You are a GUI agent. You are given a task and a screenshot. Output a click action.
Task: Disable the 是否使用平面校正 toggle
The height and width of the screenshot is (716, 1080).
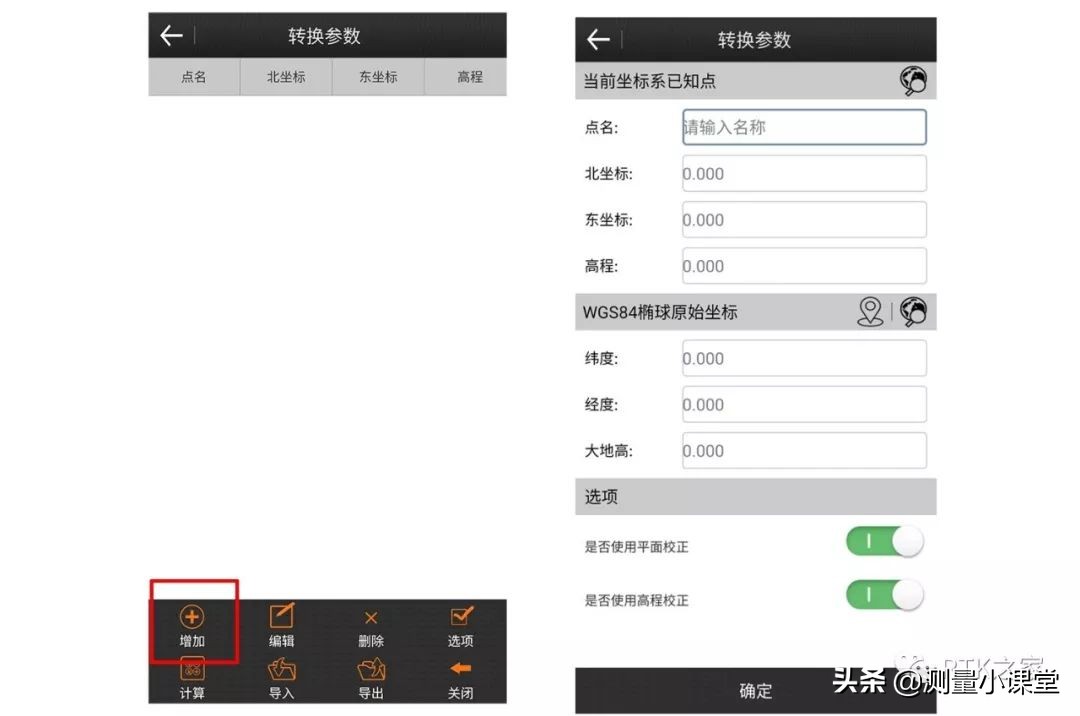pos(884,541)
